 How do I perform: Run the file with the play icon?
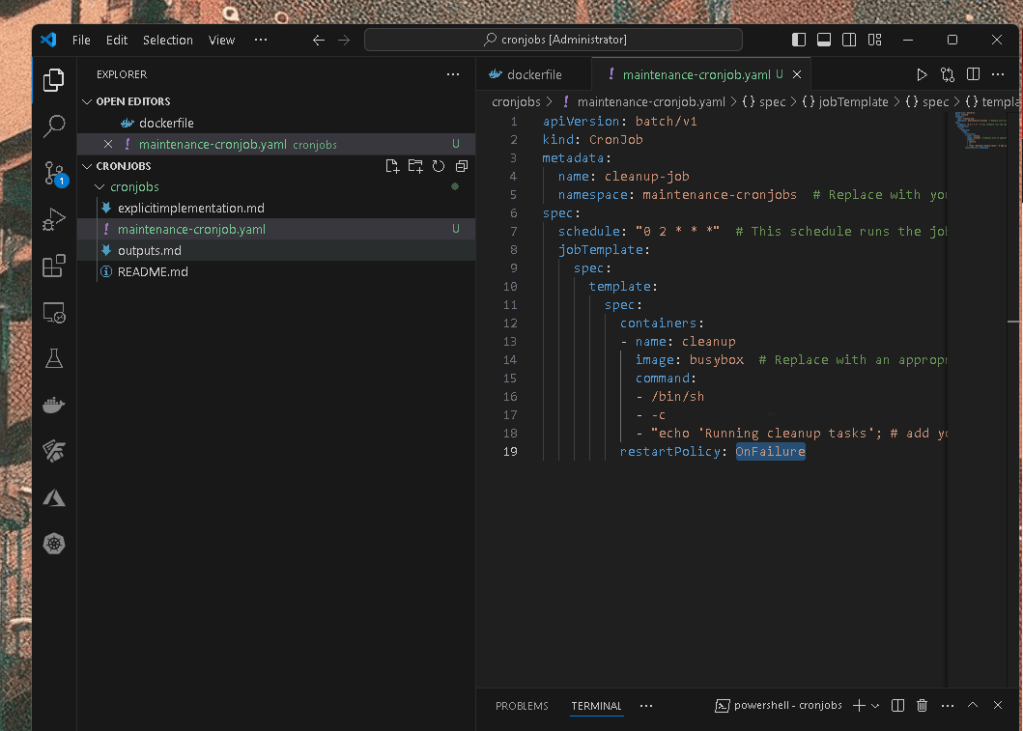coord(921,74)
